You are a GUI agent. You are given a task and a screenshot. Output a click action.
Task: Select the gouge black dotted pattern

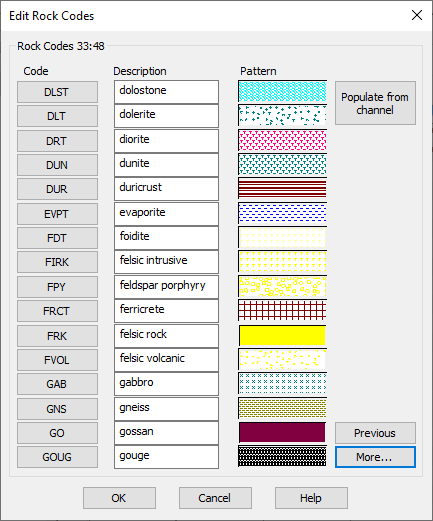282,456
